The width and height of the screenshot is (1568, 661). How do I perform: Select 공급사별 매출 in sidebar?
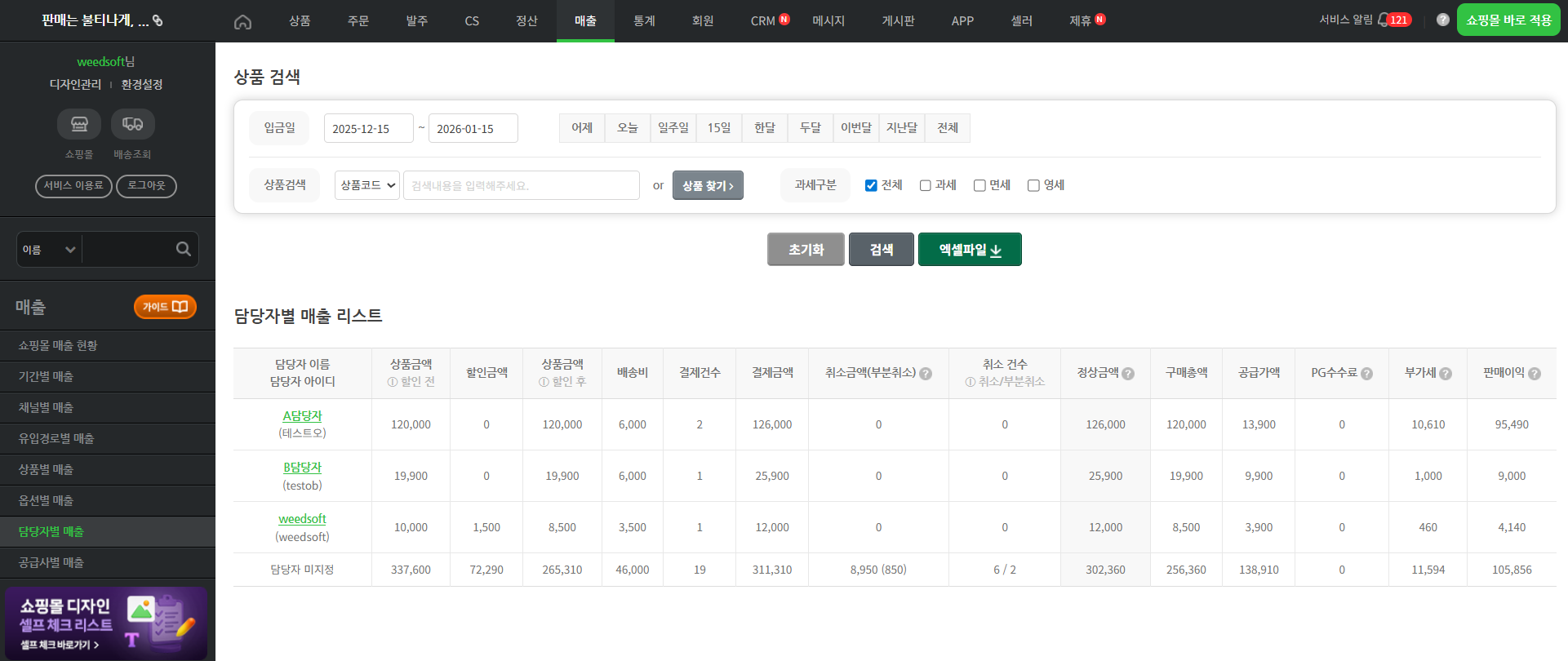pos(108,562)
